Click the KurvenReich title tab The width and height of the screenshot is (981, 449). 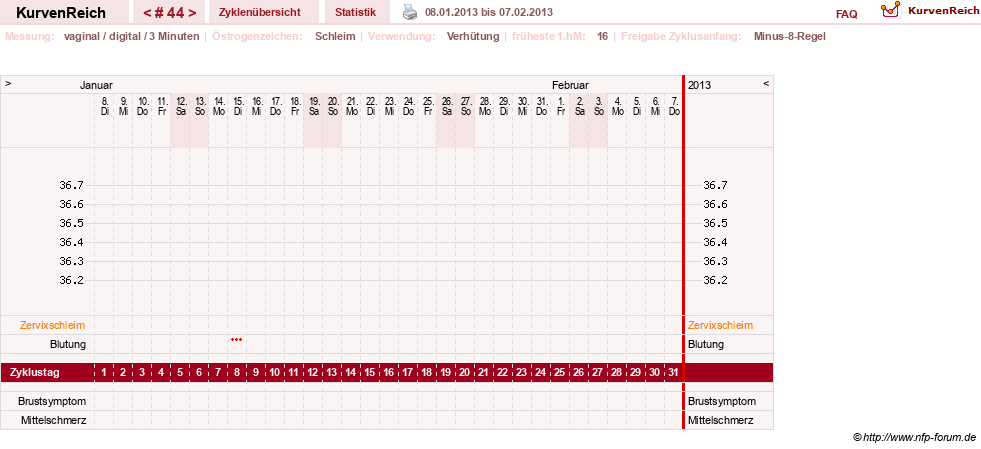point(61,13)
